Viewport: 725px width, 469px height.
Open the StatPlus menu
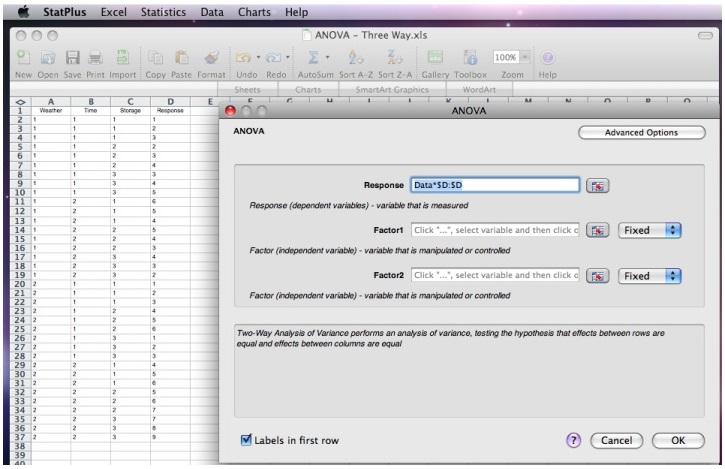[x=65, y=12]
